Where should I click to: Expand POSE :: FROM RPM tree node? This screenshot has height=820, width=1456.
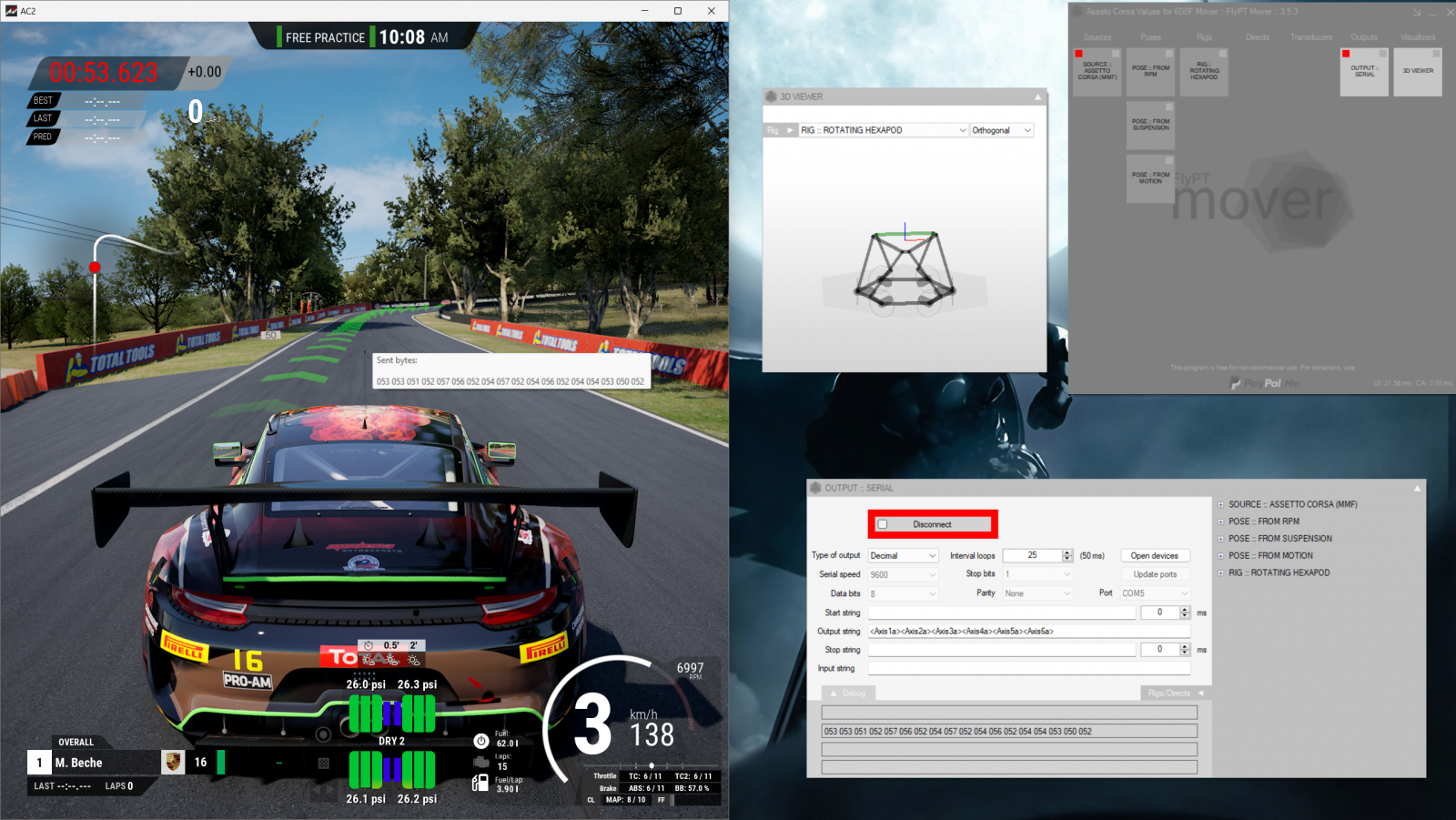coord(1220,521)
